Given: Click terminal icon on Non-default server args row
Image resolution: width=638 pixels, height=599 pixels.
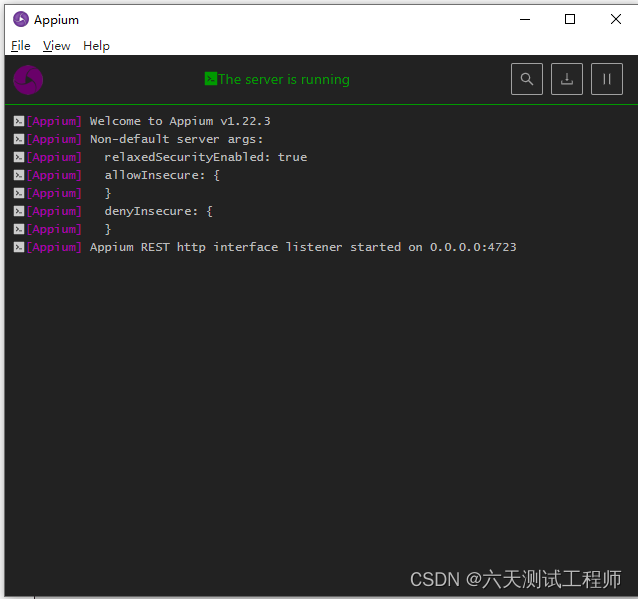Looking at the screenshot, I should (x=19, y=139).
